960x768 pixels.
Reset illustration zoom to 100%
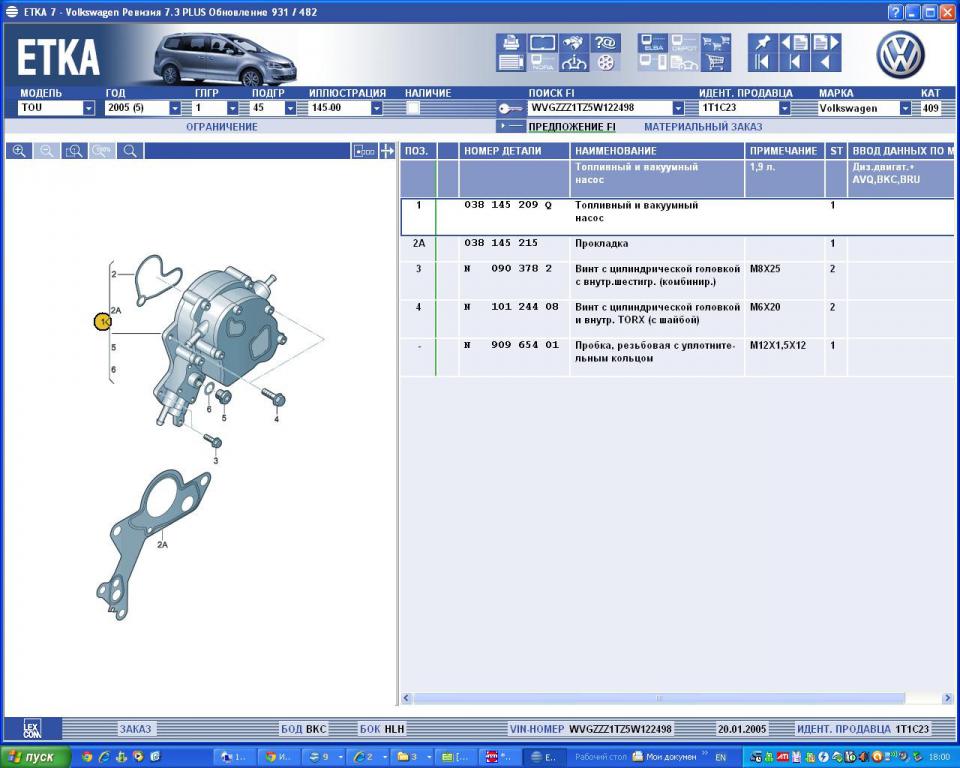(102, 151)
